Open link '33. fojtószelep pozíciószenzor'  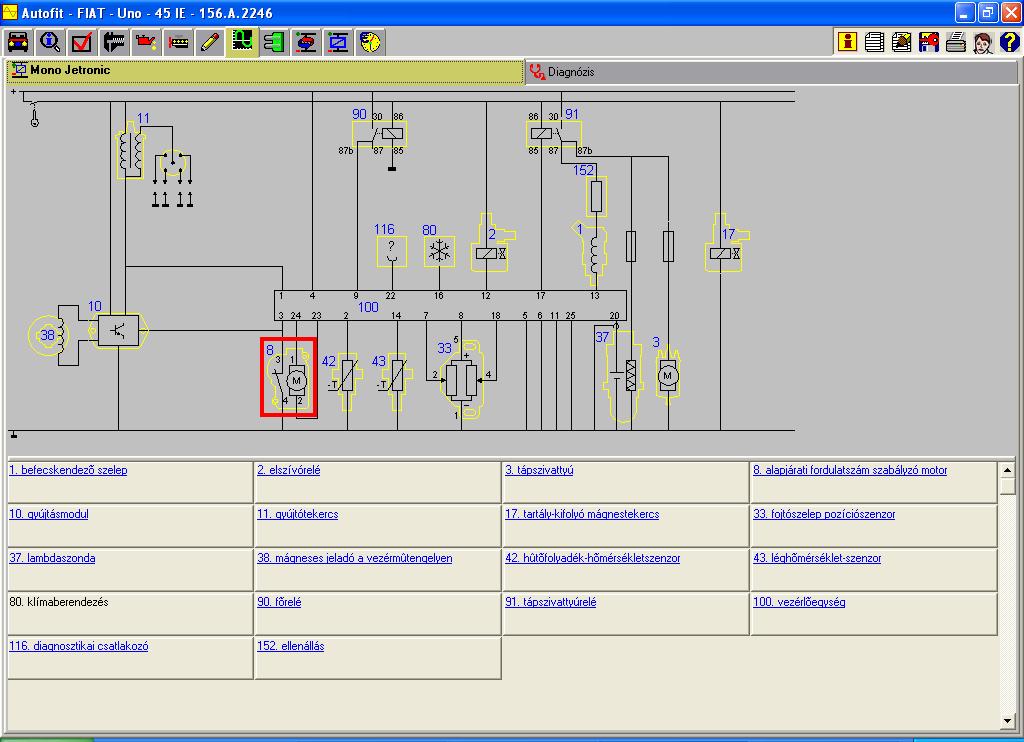[x=824, y=514]
